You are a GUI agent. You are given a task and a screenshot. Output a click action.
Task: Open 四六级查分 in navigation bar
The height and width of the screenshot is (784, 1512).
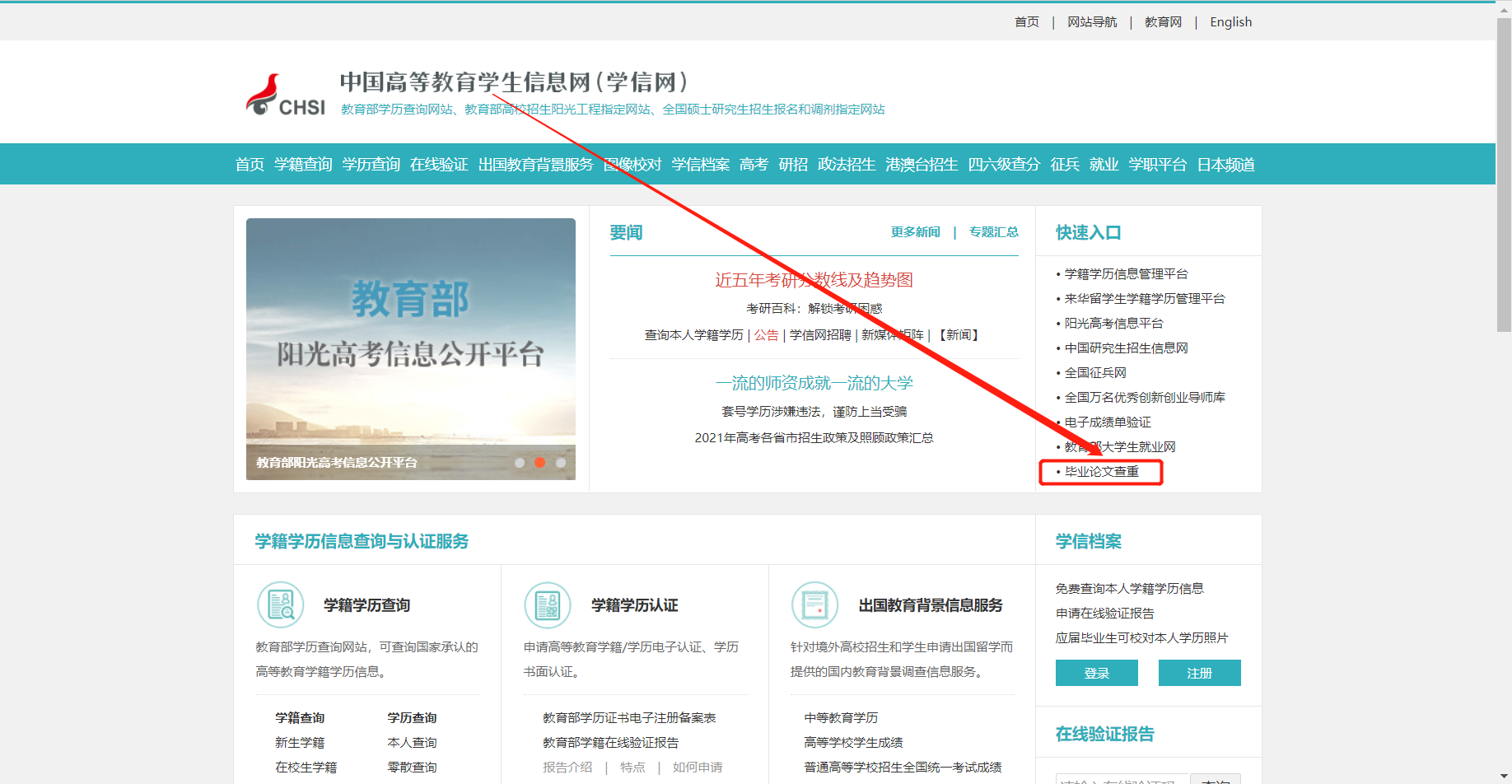[1004, 165]
